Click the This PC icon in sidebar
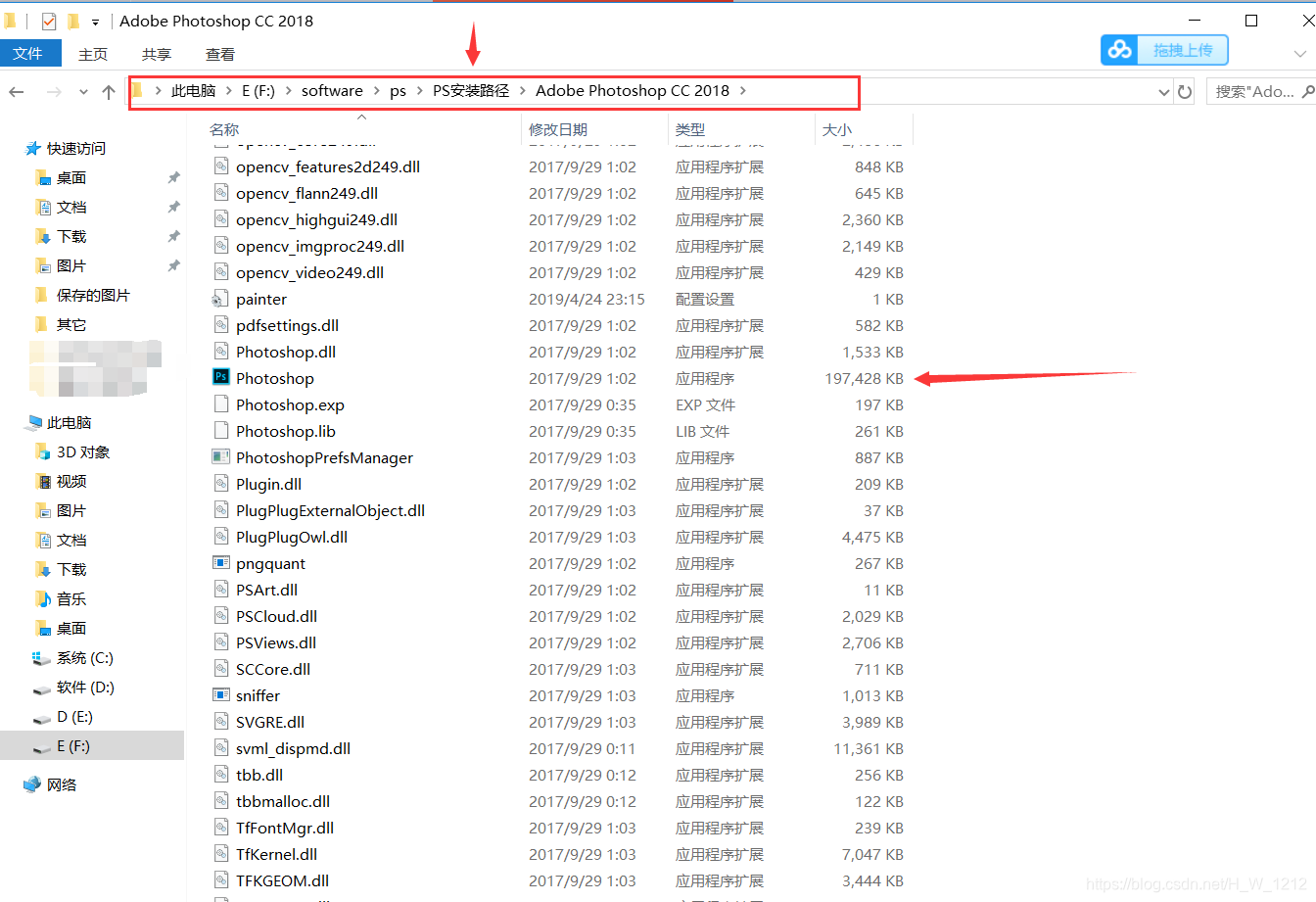The width and height of the screenshot is (1316, 902). tap(34, 422)
